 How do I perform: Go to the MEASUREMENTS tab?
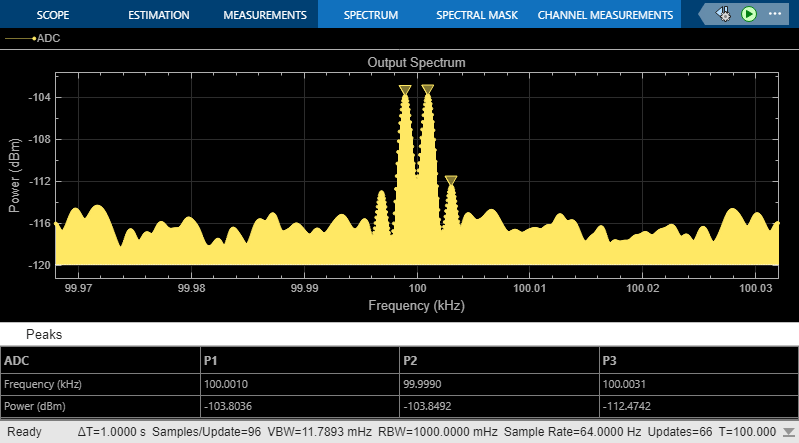click(x=265, y=15)
